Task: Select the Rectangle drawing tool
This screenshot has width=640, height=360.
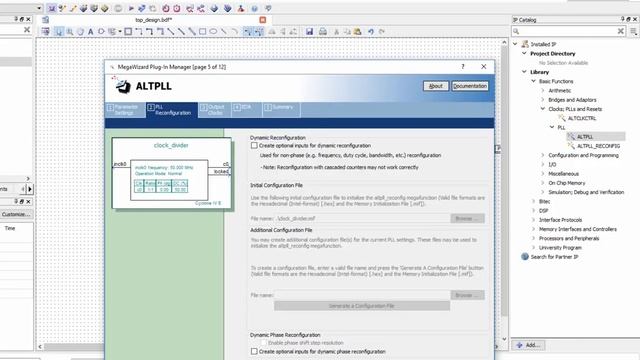Action: click(202, 31)
